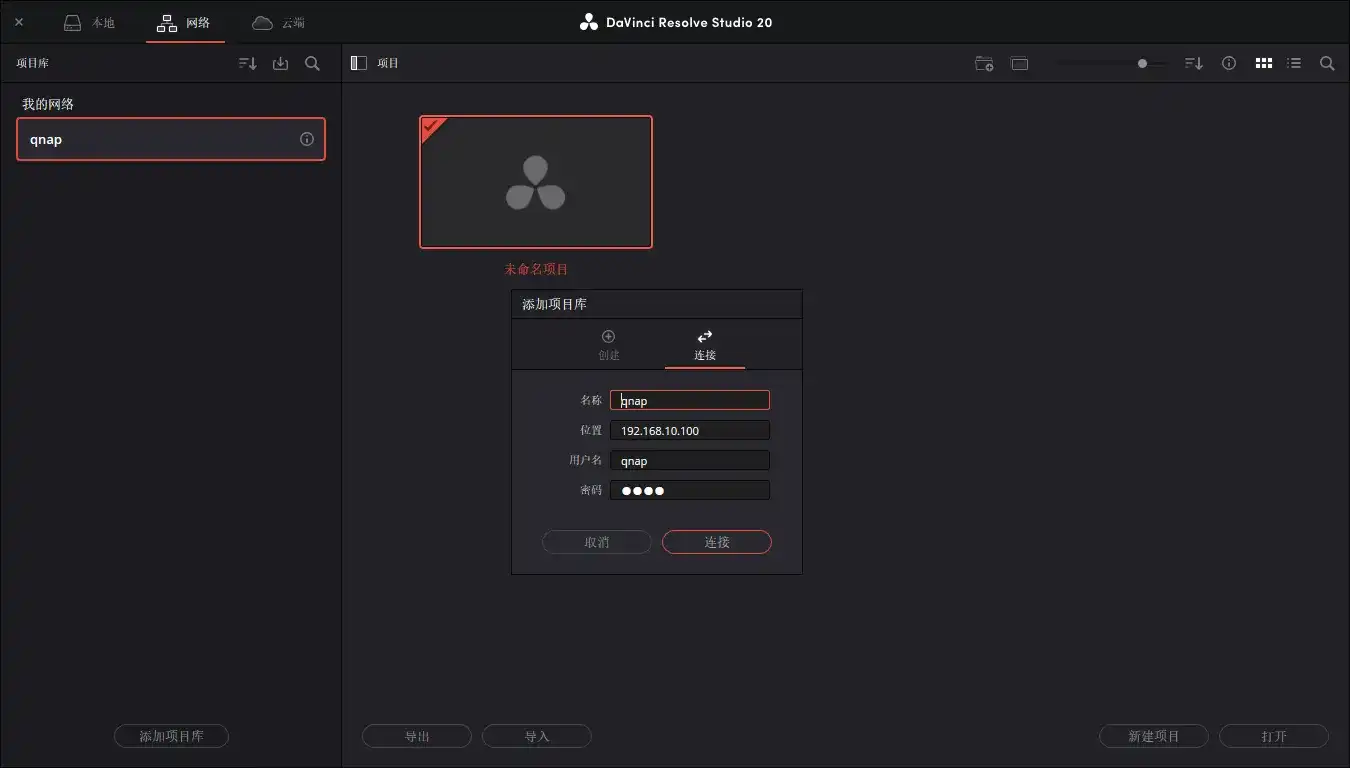The height and width of the screenshot is (768, 1350).
Task: Click the 连接 button to connect
Action: click(x=716, y=541)
